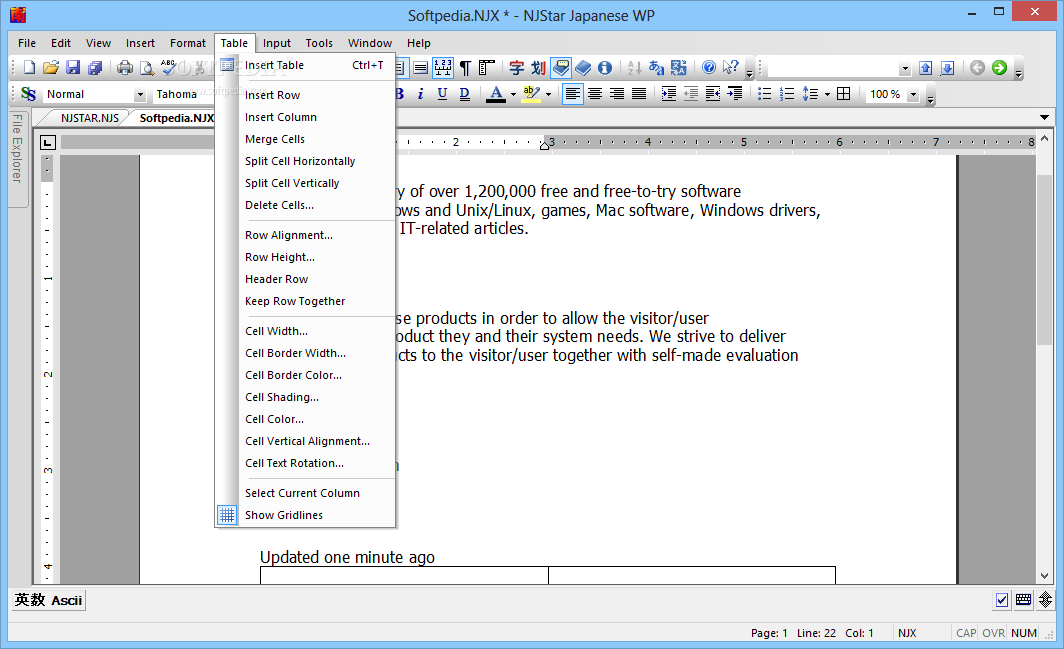
Task: Toggle the ruler display icon with numbers
Action: coord(442,67)
